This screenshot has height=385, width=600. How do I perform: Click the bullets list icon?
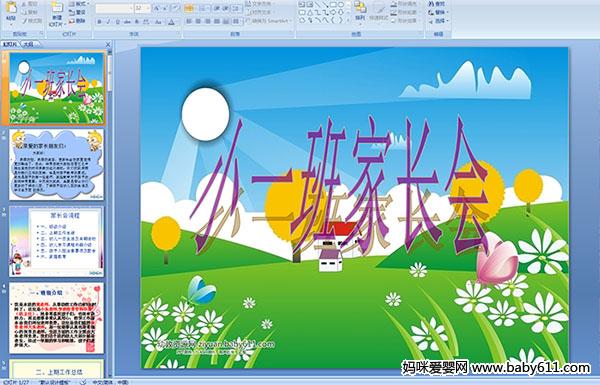coord(189,8)
